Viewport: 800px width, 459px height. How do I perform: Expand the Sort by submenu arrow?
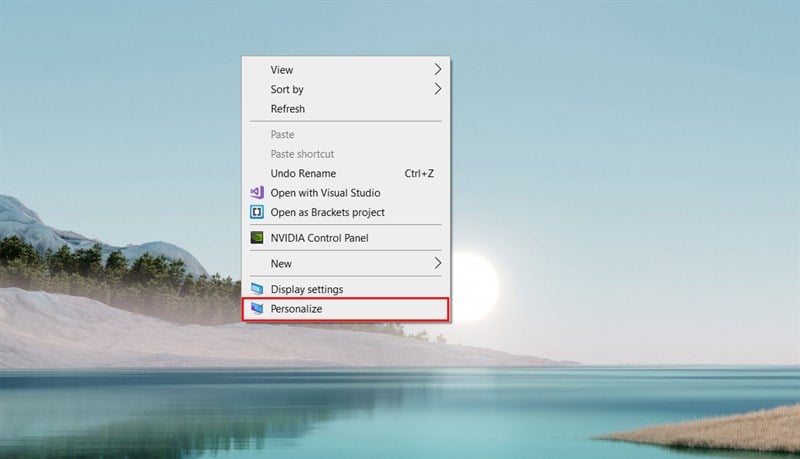click(437, 89)
